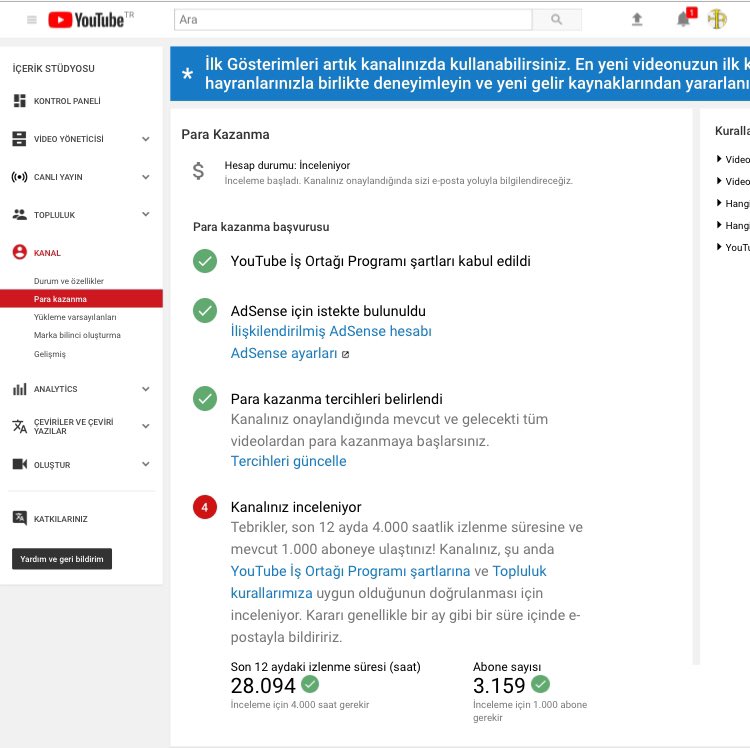Click checkmark beside Para kazanma tercihleri
Viewport: 750px width, 748px height.
(x=205, y=399)
